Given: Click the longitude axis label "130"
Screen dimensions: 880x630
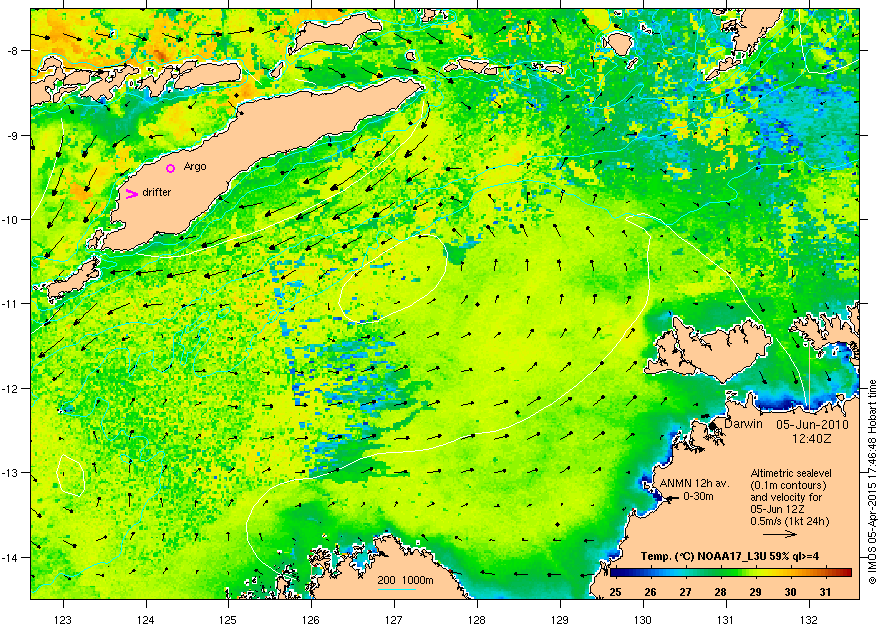Looking at the screenshot, I should [x=643, y=620].
